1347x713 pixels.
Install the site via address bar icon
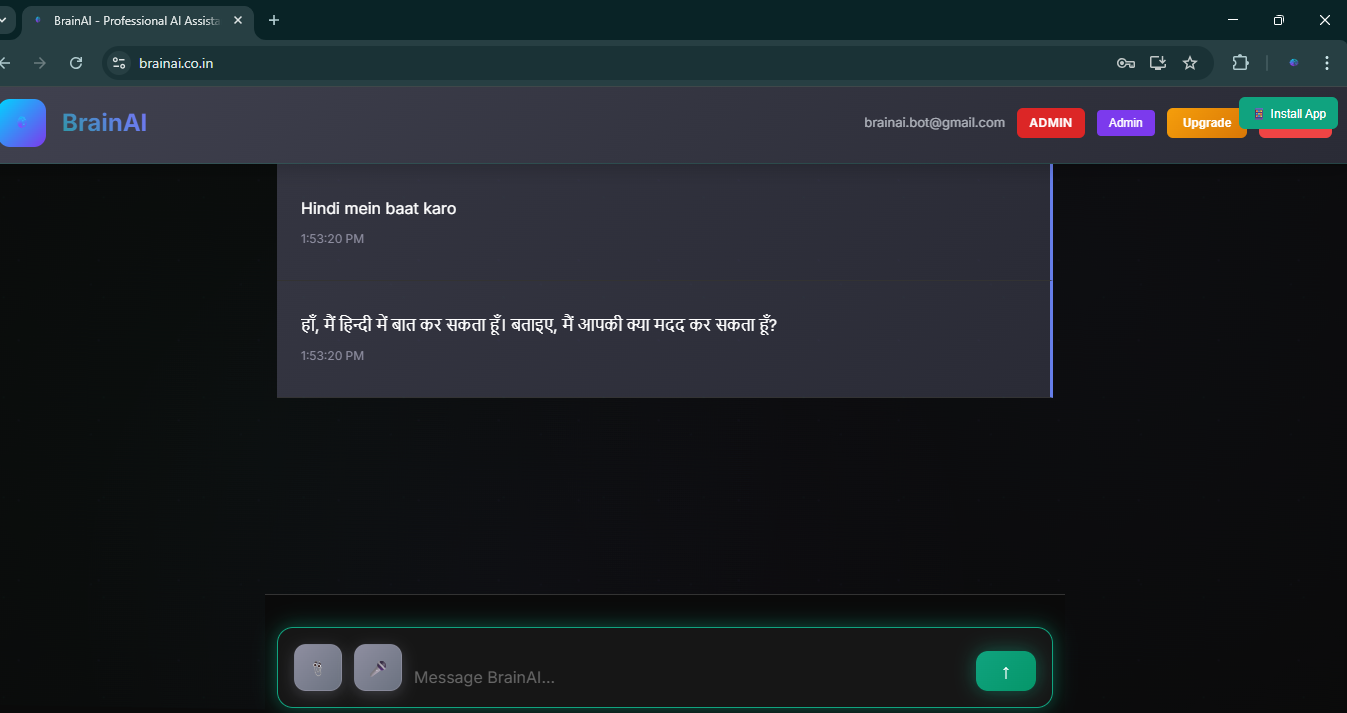tap(1158, 63)
